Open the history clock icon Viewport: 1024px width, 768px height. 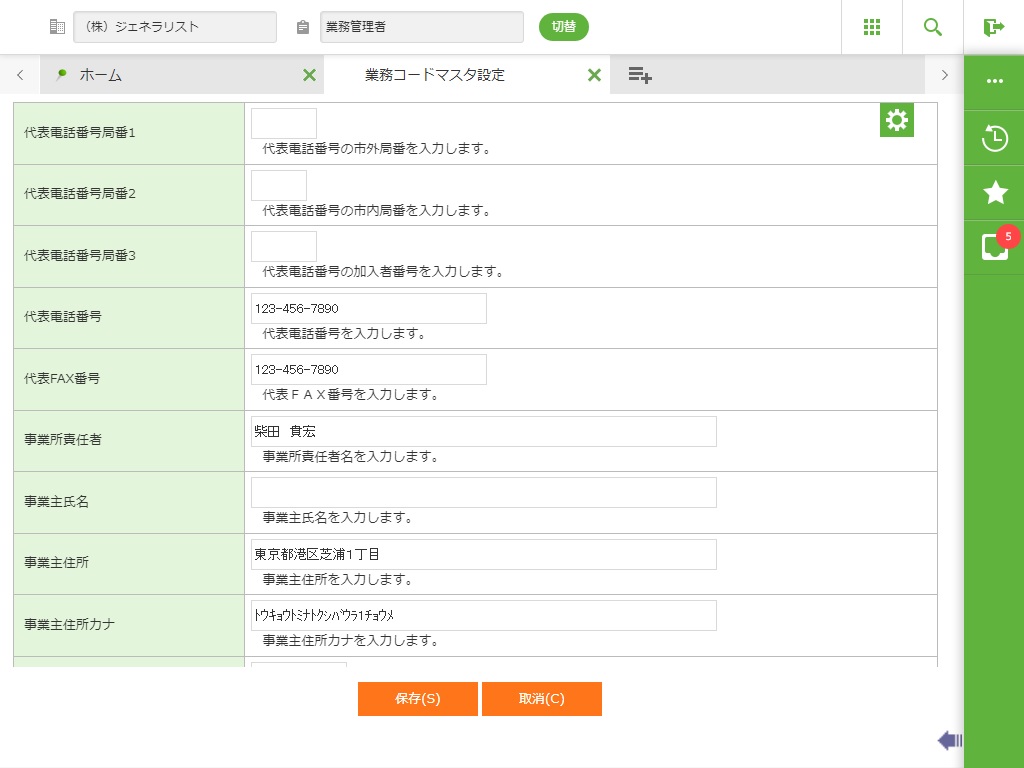995,138
